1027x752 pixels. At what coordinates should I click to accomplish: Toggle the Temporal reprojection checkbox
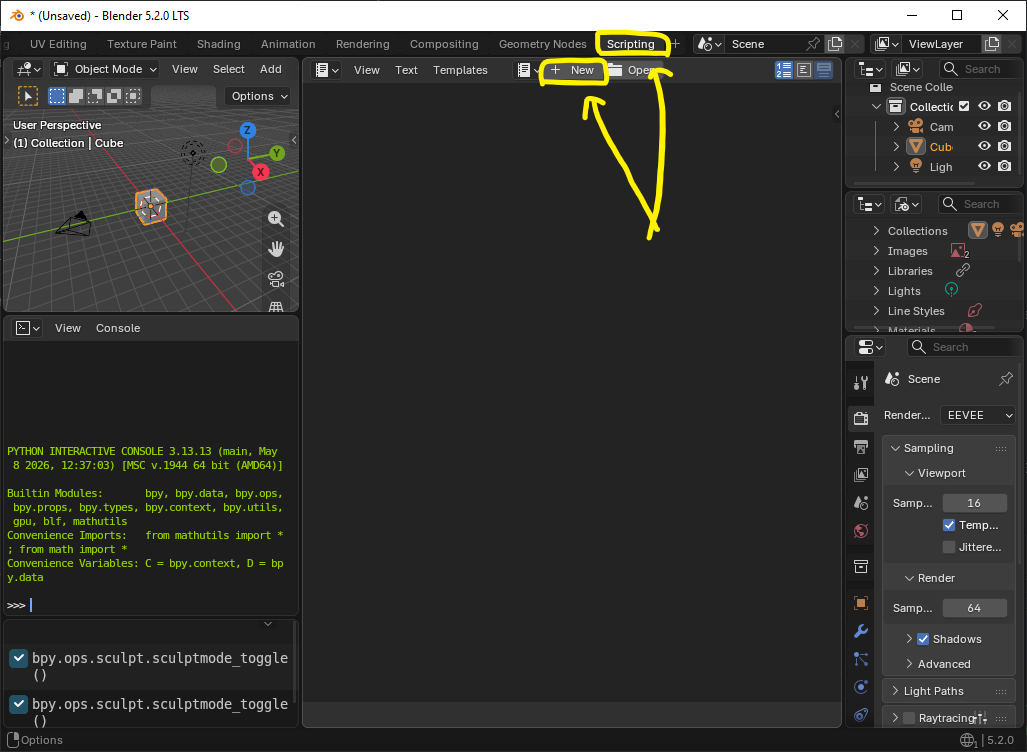[x=948, y=525]
